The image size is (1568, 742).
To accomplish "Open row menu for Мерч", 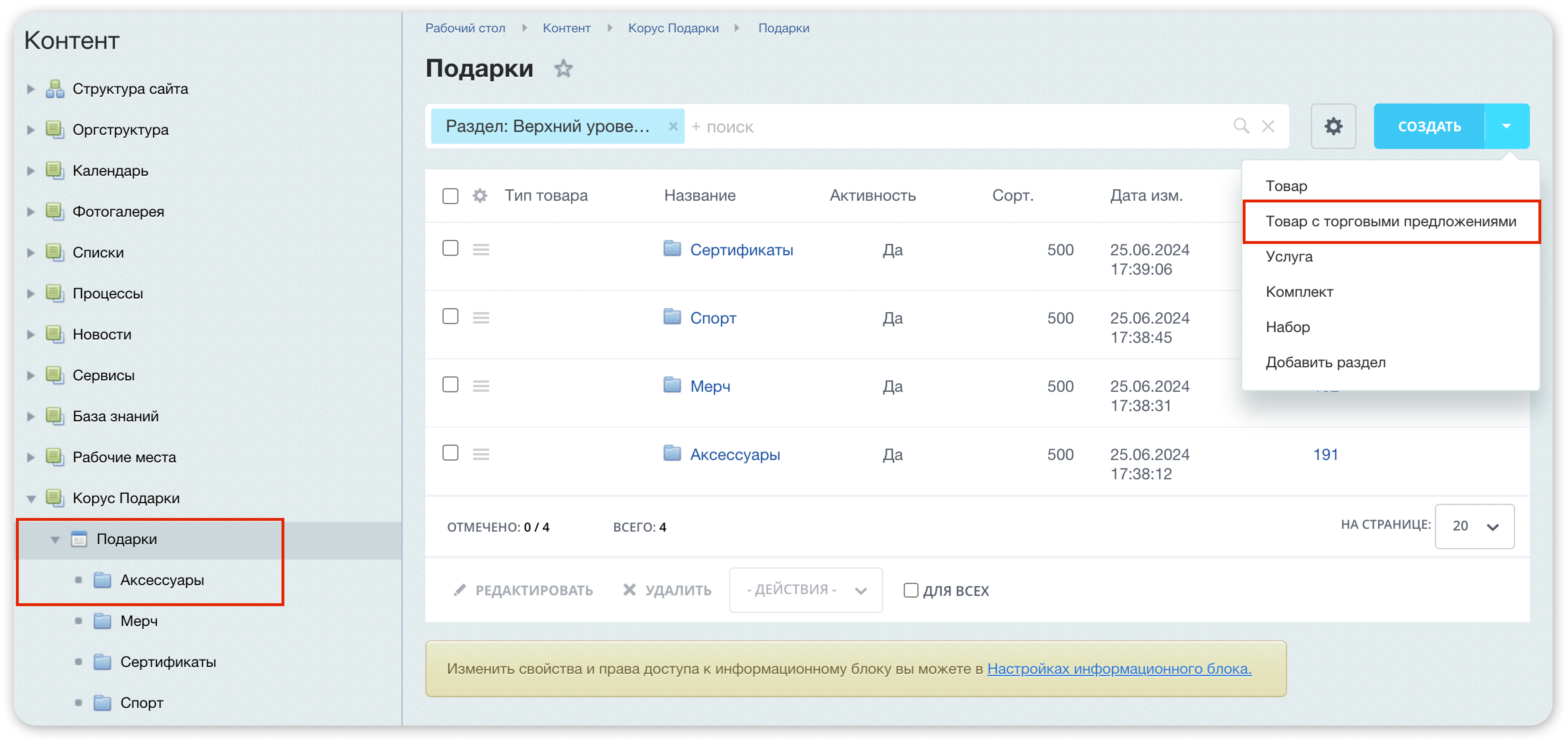I will 481,386.
